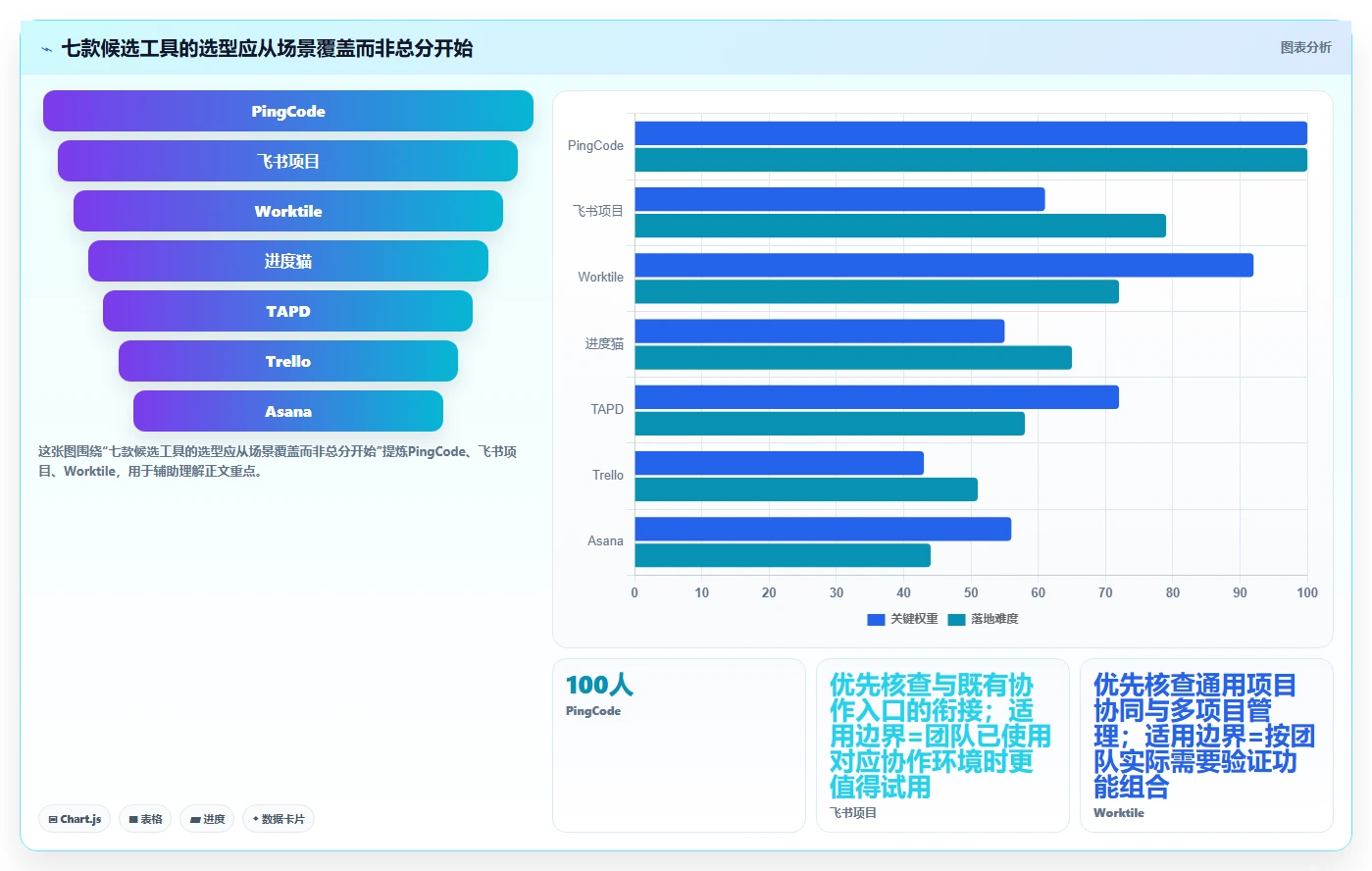Viewport: 1372px width, 871px height.
Task: Click x-axis tick label 0
Action: click(635, 592)
